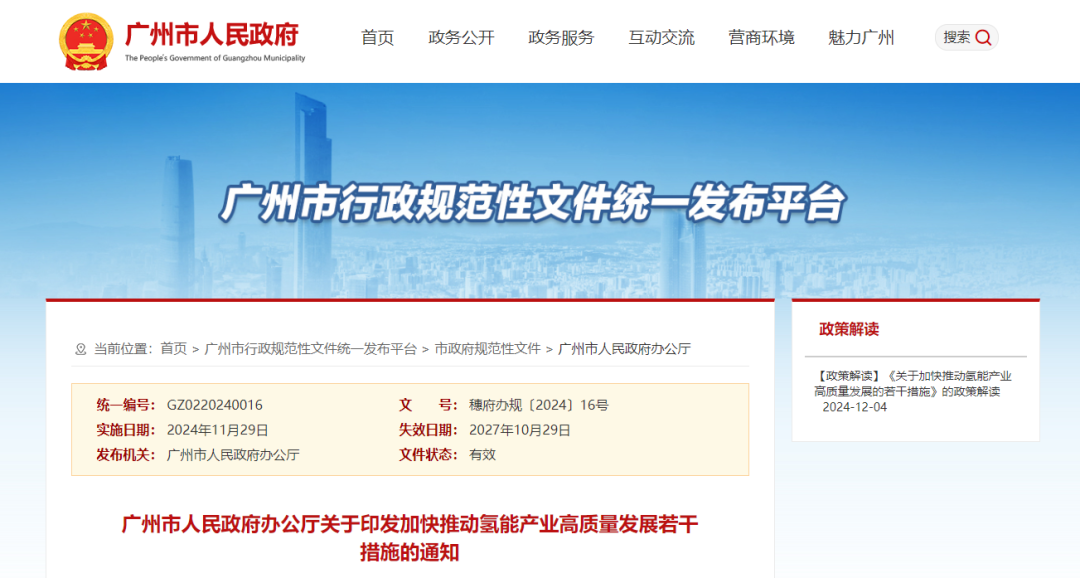Viewport: 1080px width, 578px height.
Task: Select document status value 有效
Action: click(x=482, y=455)
